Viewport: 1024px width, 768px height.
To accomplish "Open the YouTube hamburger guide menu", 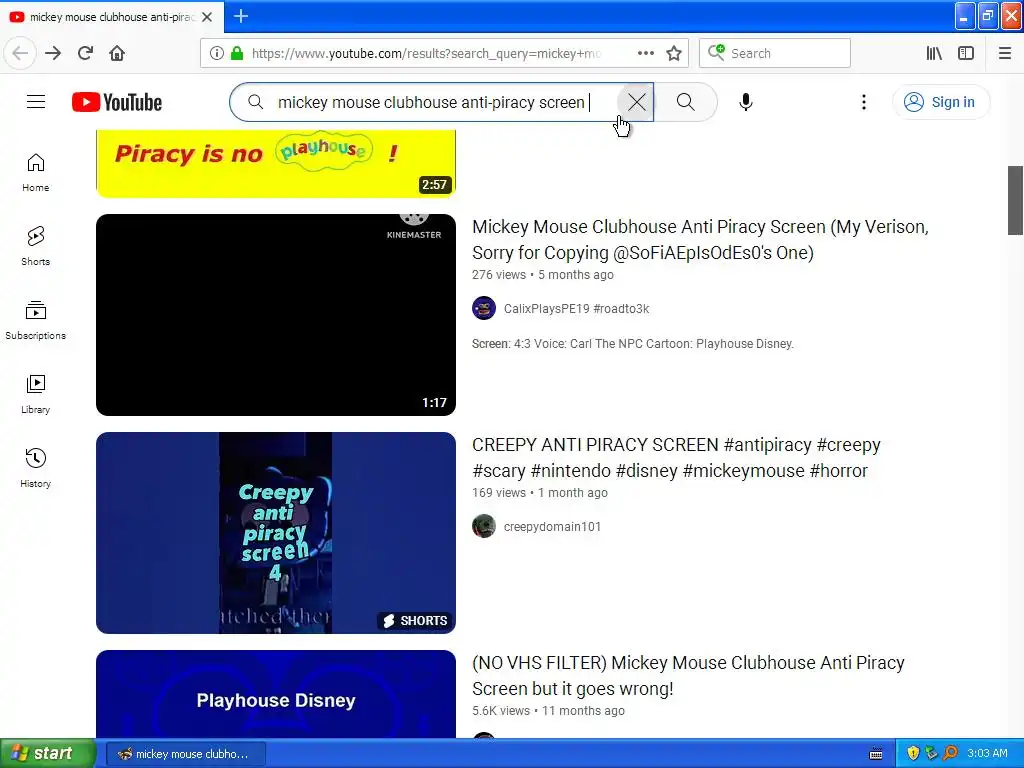I will pos(36,102).
